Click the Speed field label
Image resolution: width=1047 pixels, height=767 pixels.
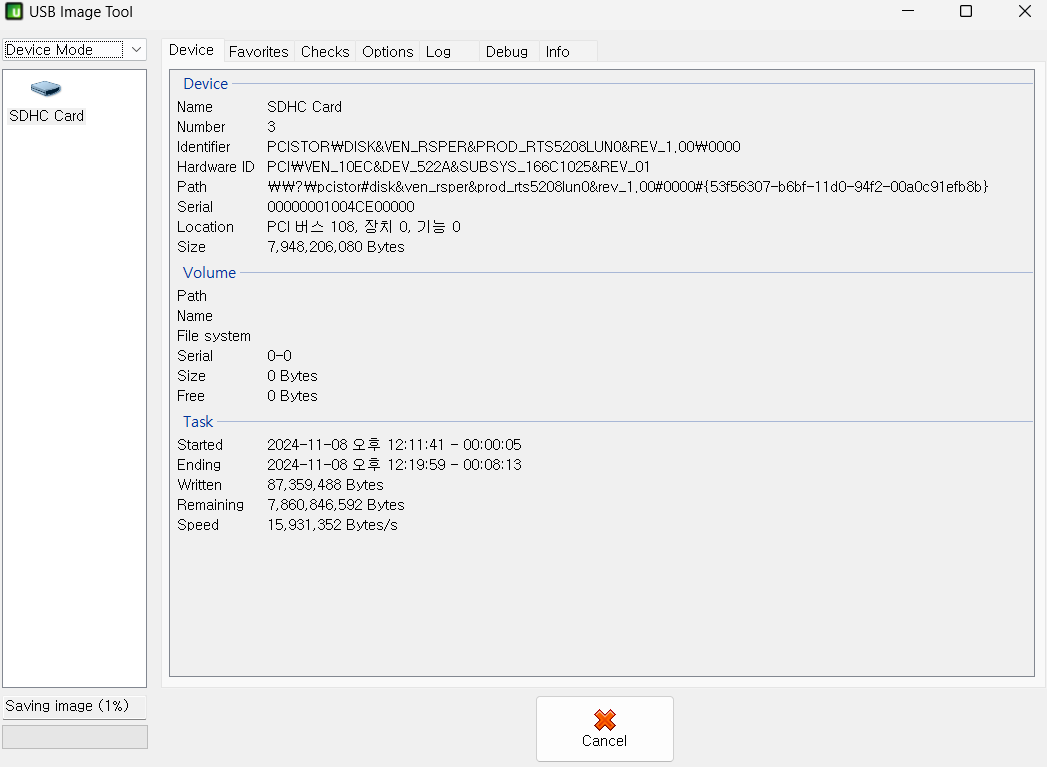click(x=198, y=525)
